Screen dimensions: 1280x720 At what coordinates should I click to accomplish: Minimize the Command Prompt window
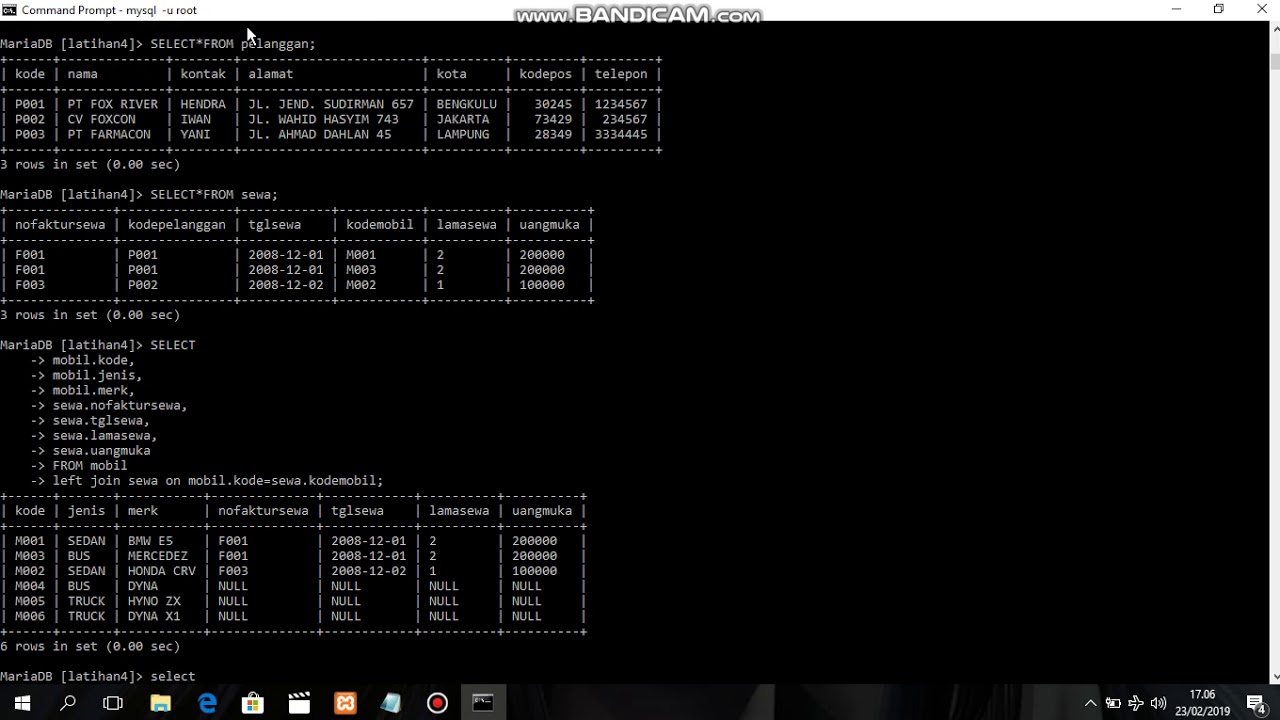coord(1176,10)
